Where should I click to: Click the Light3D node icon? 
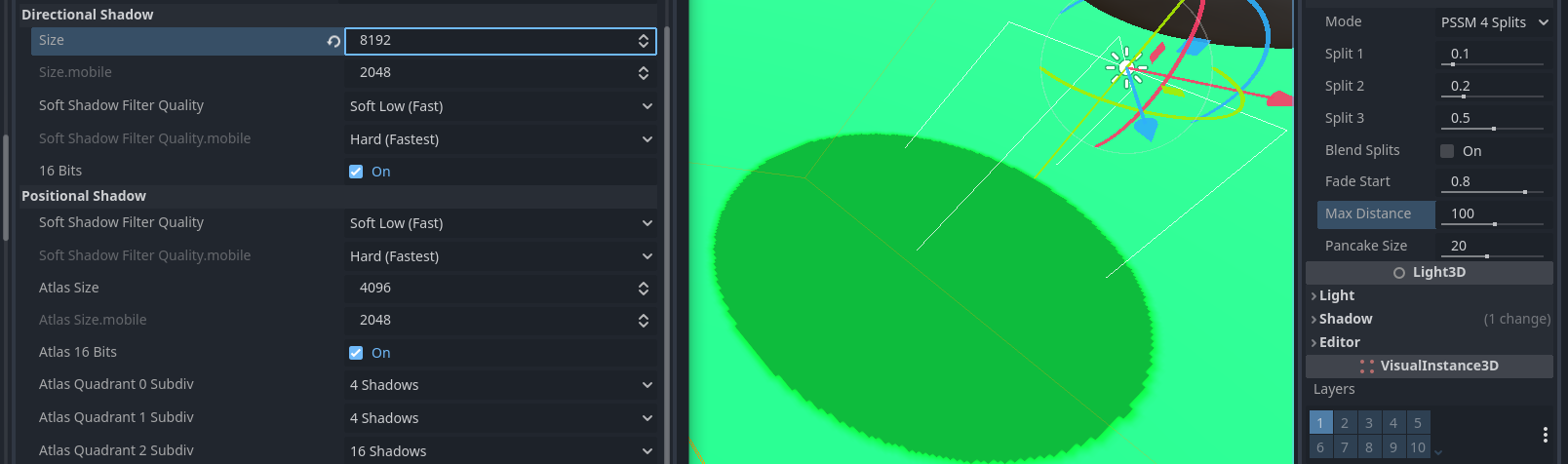tap(1399, 273)
